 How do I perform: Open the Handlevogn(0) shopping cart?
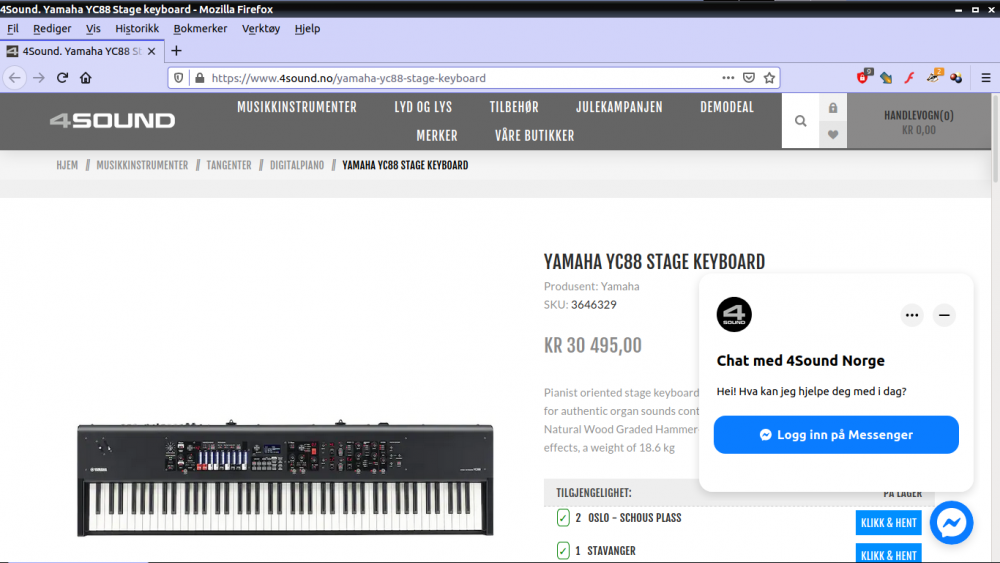(919, 122)
